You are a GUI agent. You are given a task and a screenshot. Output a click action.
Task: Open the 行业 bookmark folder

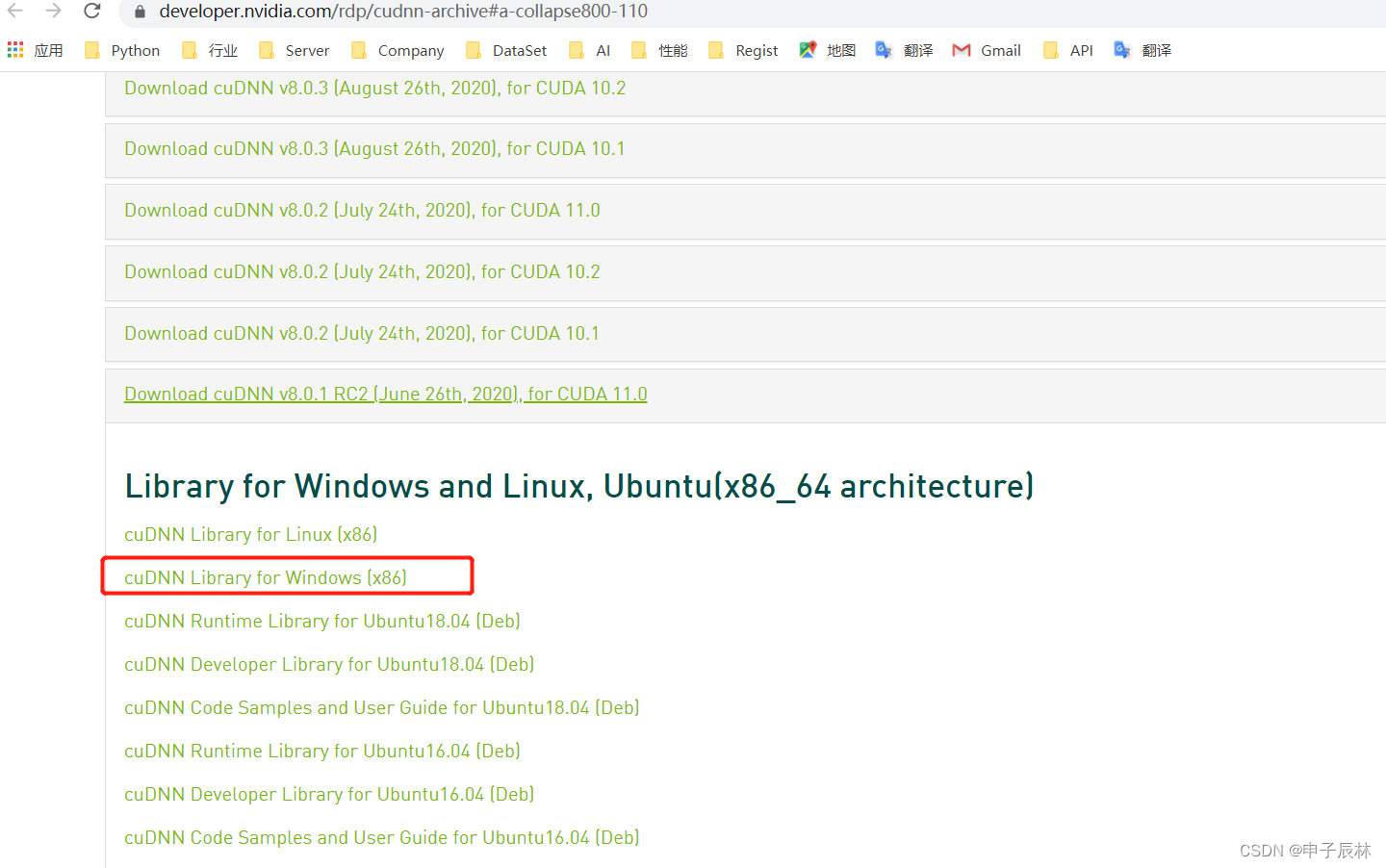(x=210, y=50)
